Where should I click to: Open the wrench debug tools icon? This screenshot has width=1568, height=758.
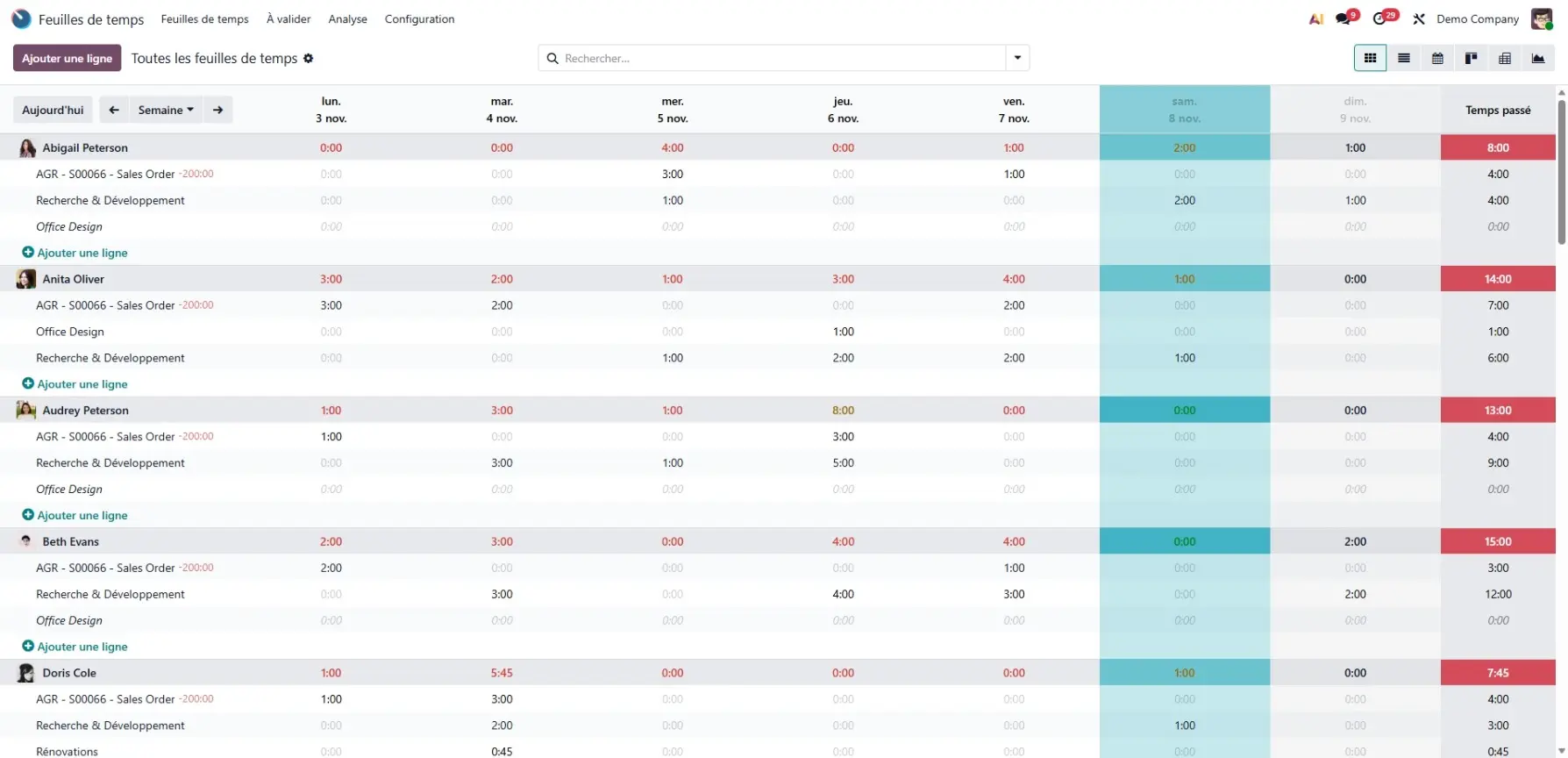pyautogui.click(x=1419, y=18)
